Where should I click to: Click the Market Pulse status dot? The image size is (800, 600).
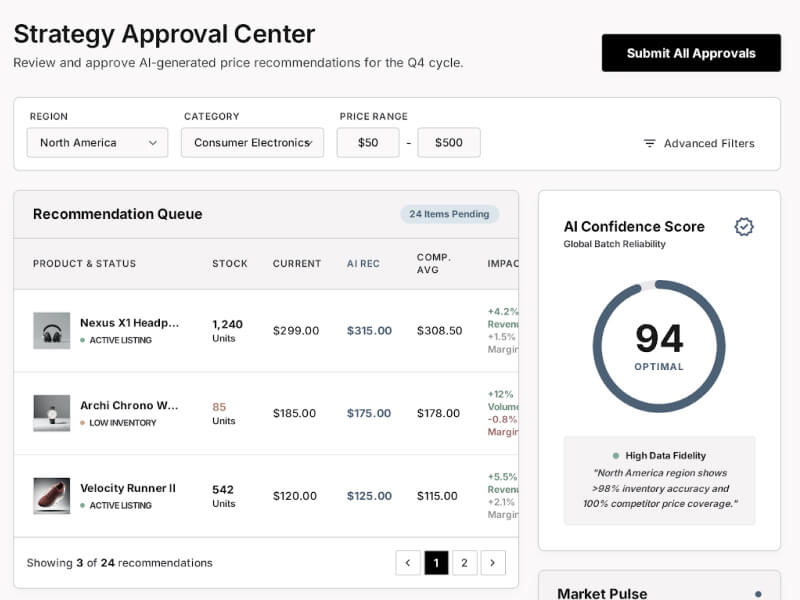coord(758,594)
